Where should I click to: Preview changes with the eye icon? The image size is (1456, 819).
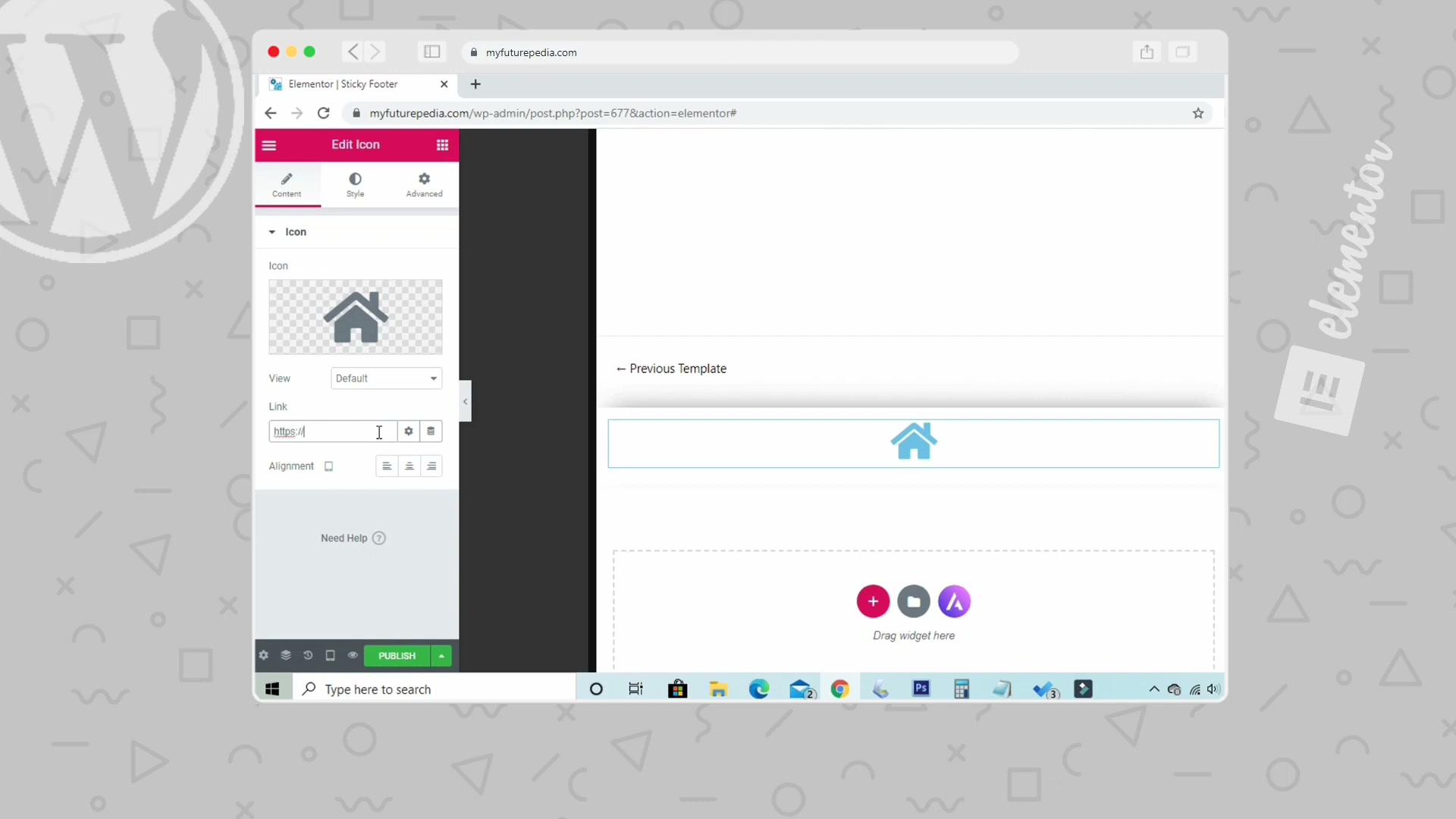coord(353,655)
